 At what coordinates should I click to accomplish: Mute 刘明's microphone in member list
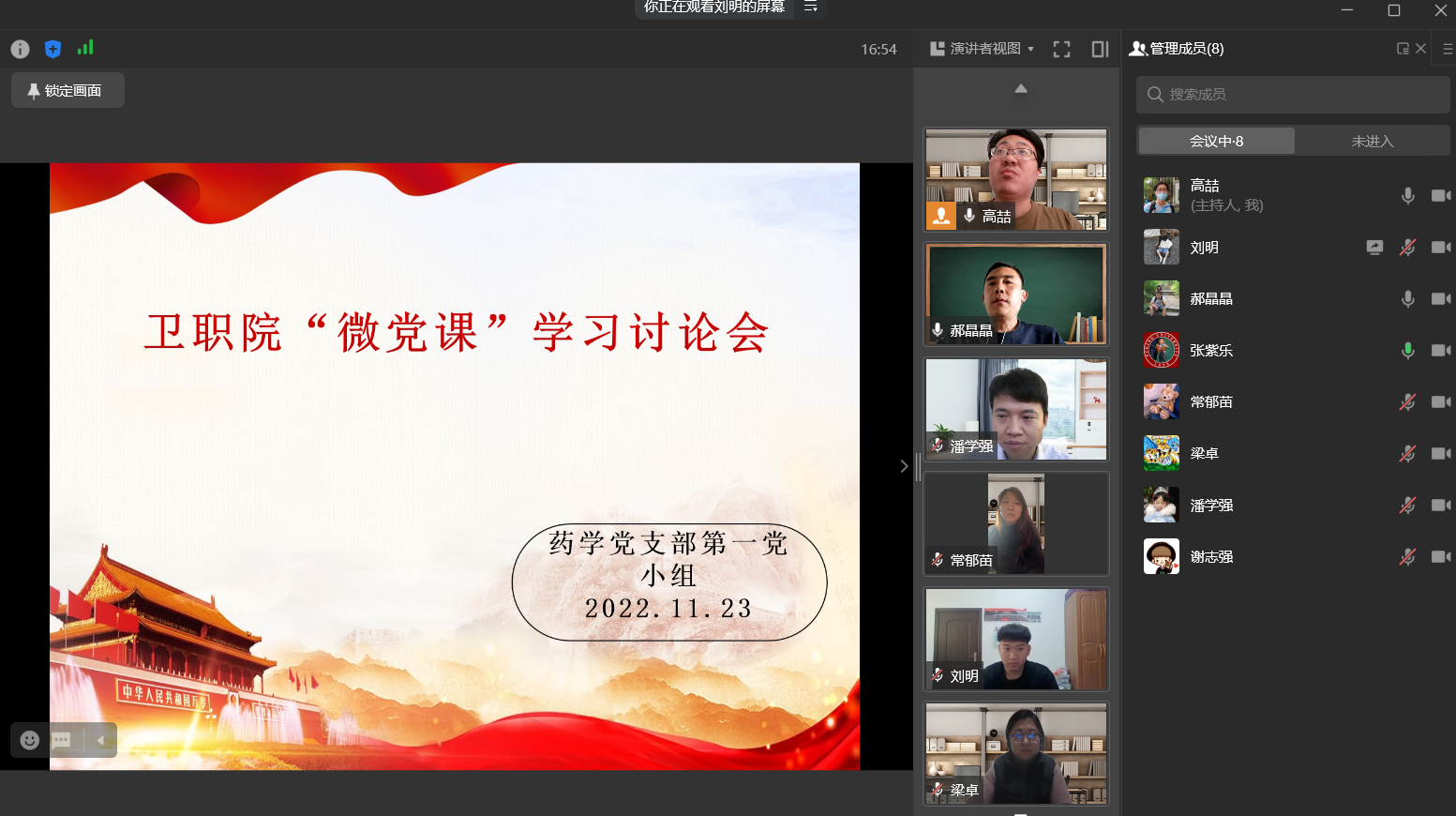point(1407,247)
